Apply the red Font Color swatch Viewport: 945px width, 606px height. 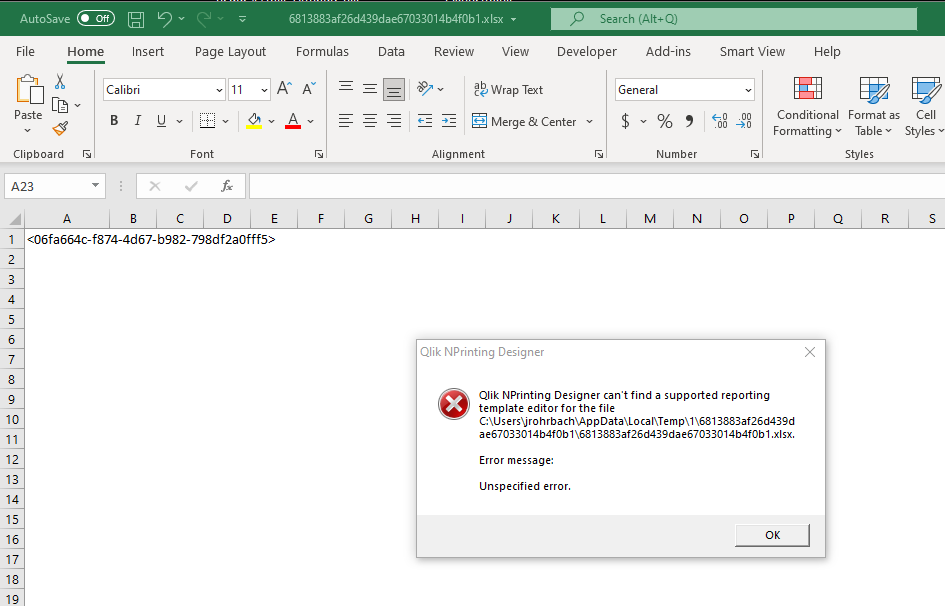tap(293, 121)
